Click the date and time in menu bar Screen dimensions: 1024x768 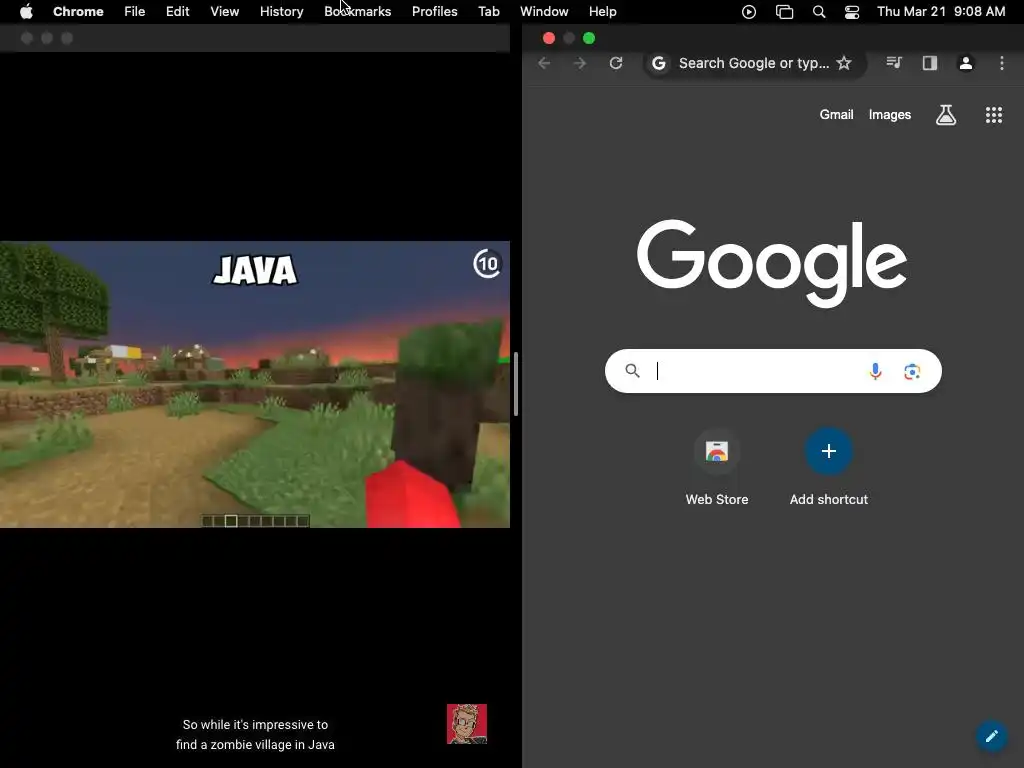pyautogui.click(x=940, y=11)
